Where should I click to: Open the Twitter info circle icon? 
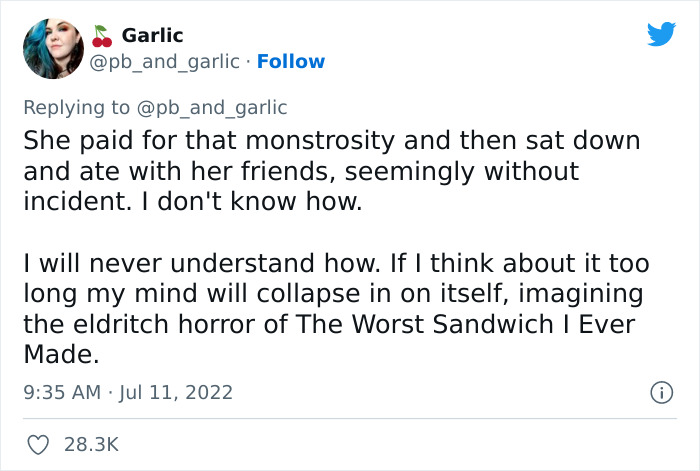click(x=659, y=392)
